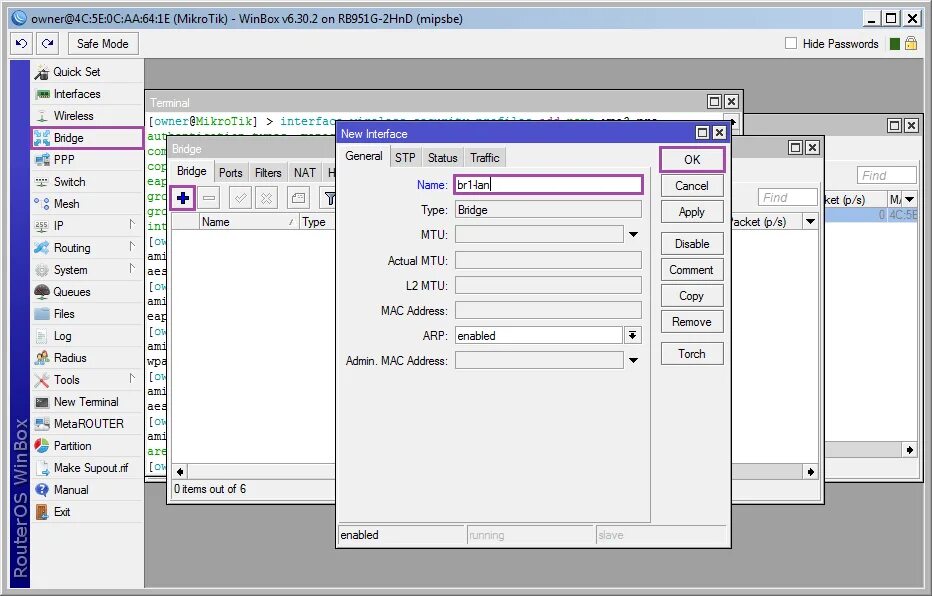Click the Apply button

click(692, 212)
